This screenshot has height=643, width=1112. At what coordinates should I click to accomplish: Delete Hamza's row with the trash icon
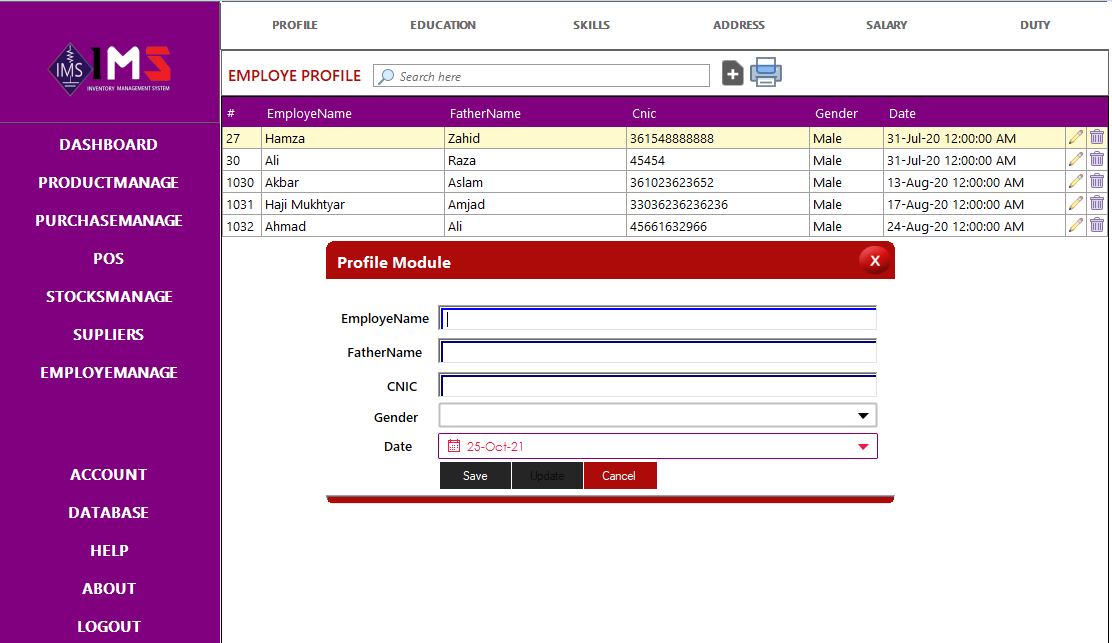1097,138
